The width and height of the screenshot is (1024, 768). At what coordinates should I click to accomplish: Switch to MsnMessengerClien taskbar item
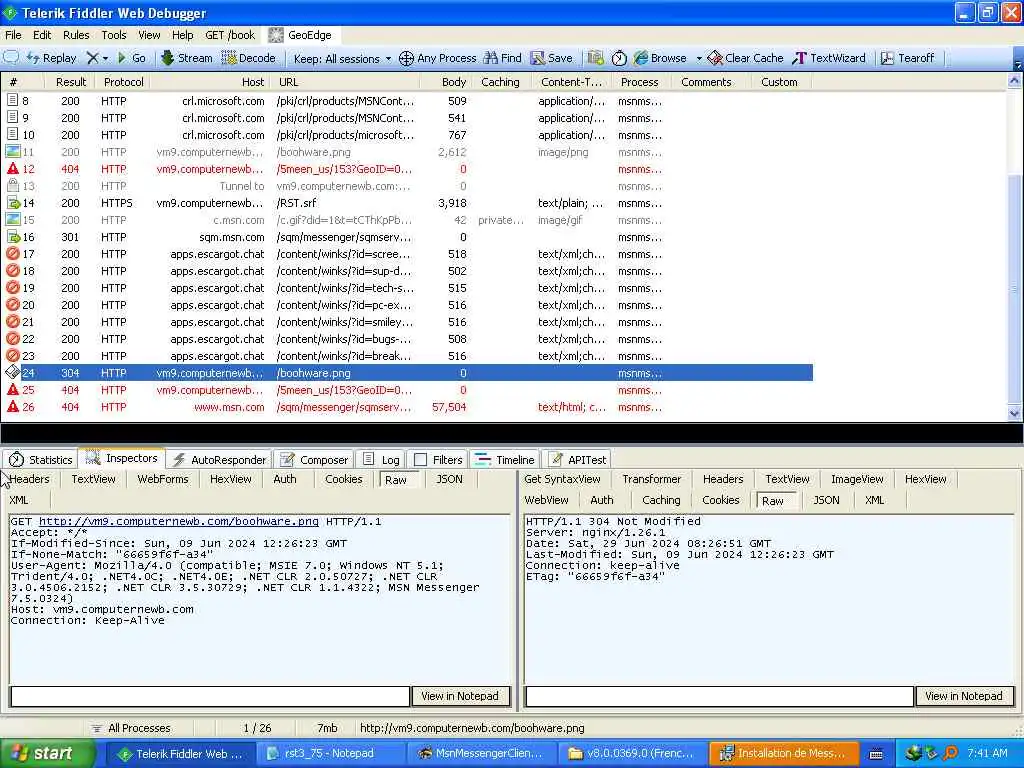pyautogui.click(x=481, y=754)
